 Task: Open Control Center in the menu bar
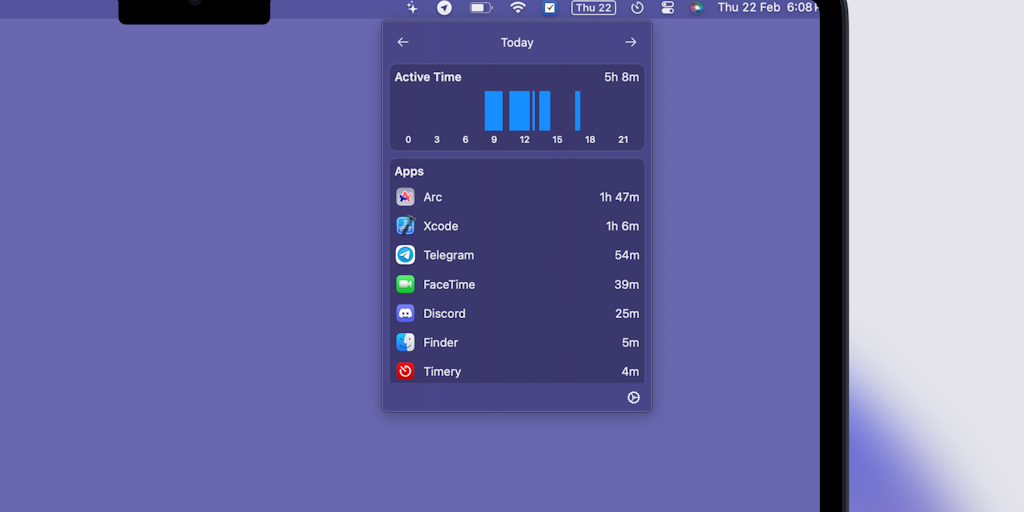pos(667,8)
